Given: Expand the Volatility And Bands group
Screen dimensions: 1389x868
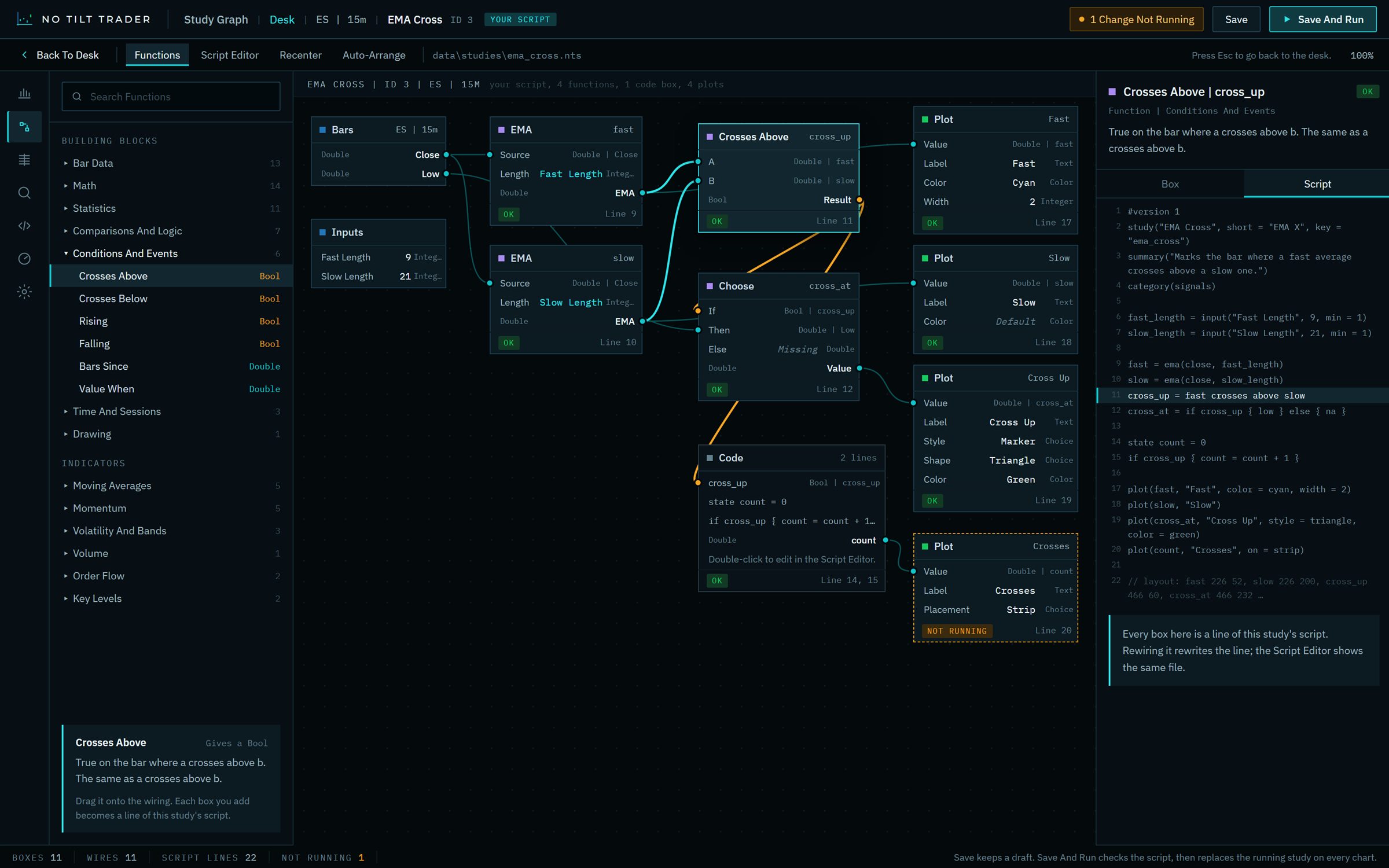Looking at the screenshot, I should click(171, 531).
